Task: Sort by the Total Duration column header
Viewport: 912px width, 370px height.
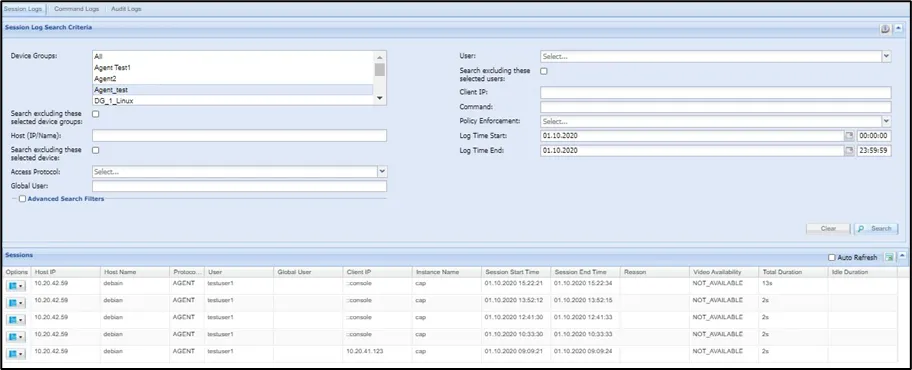Action: (x=793, y=272)
